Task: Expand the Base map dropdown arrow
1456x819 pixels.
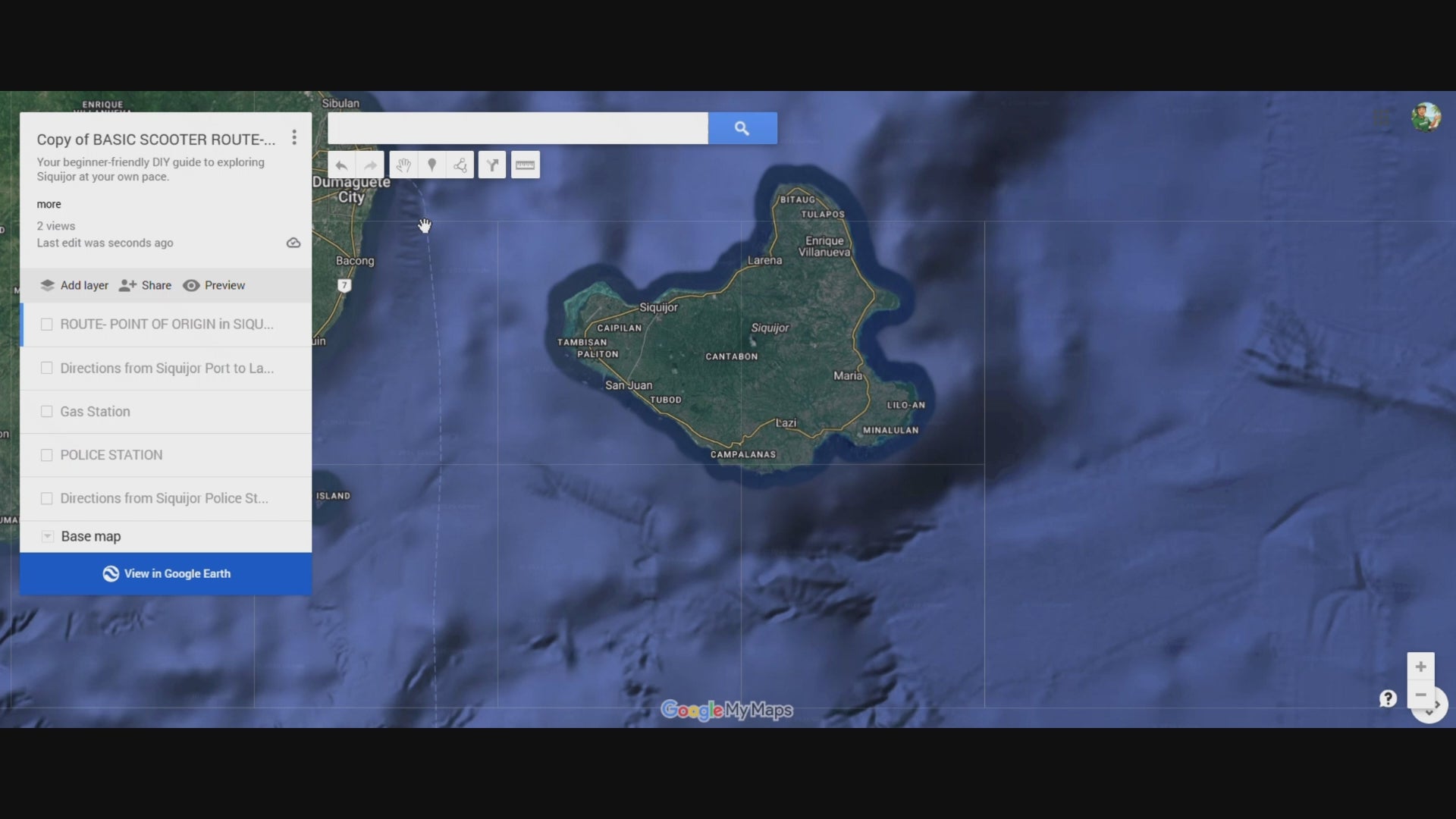Action: [47, 536]
